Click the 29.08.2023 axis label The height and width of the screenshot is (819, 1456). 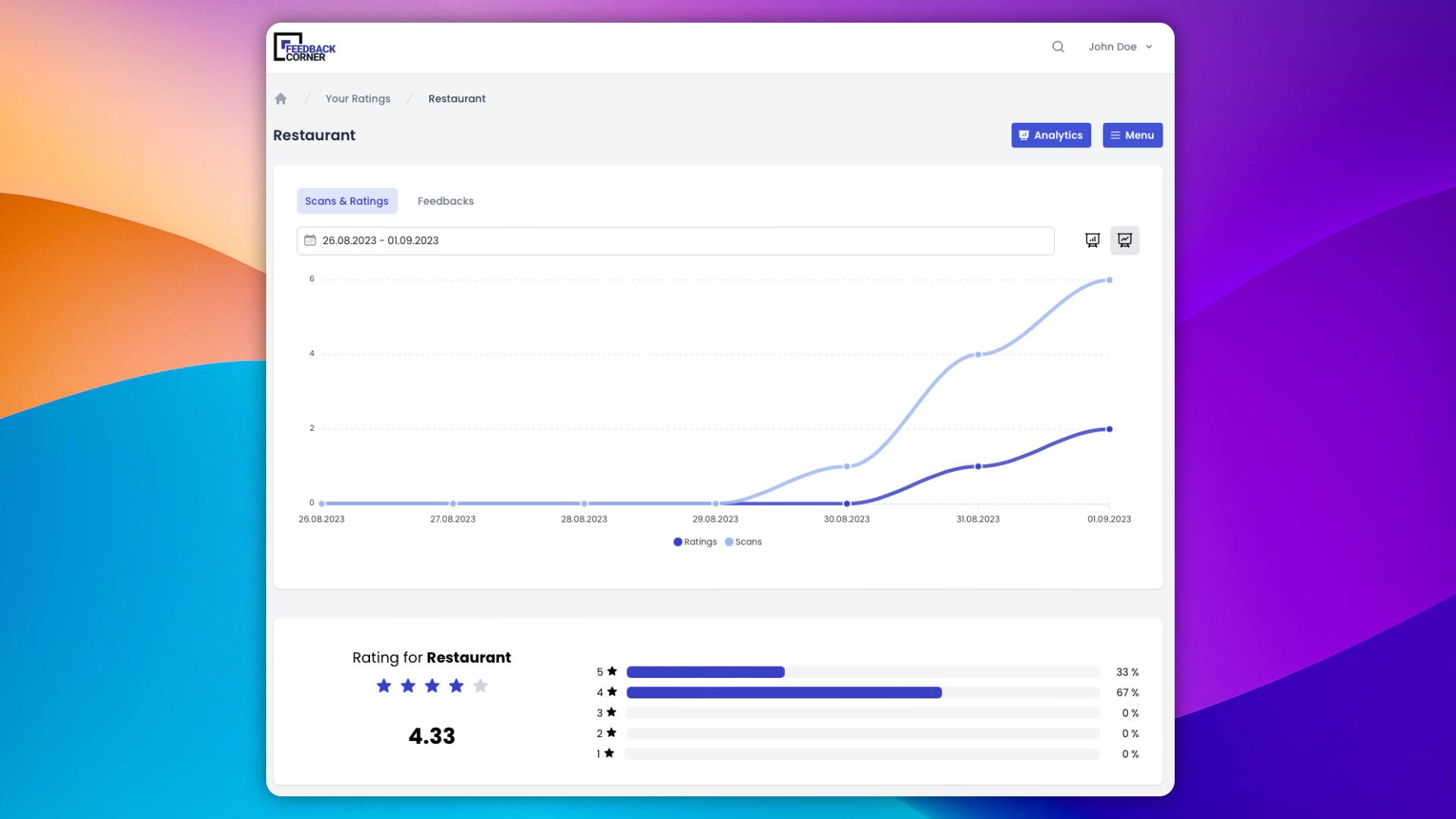pos(715,519)
